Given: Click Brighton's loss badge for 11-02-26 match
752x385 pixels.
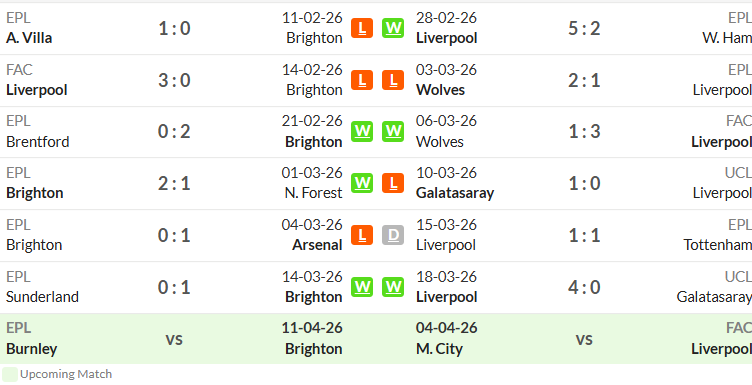Looking at the screenshot, I should (x=362, y=28).
